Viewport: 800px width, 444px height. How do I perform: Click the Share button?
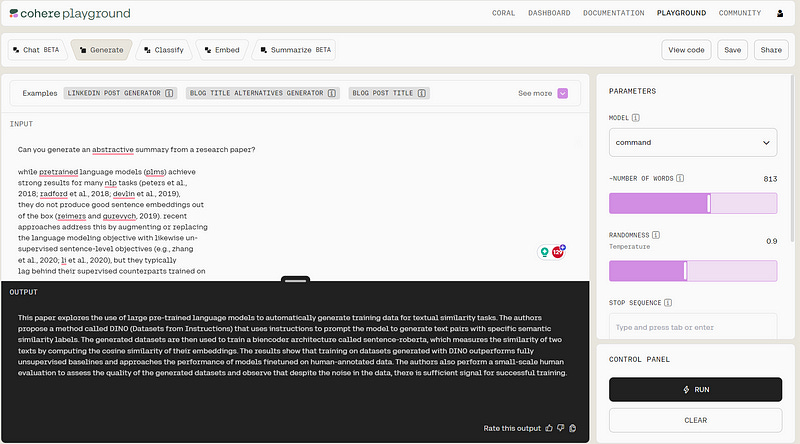point(771,50)
